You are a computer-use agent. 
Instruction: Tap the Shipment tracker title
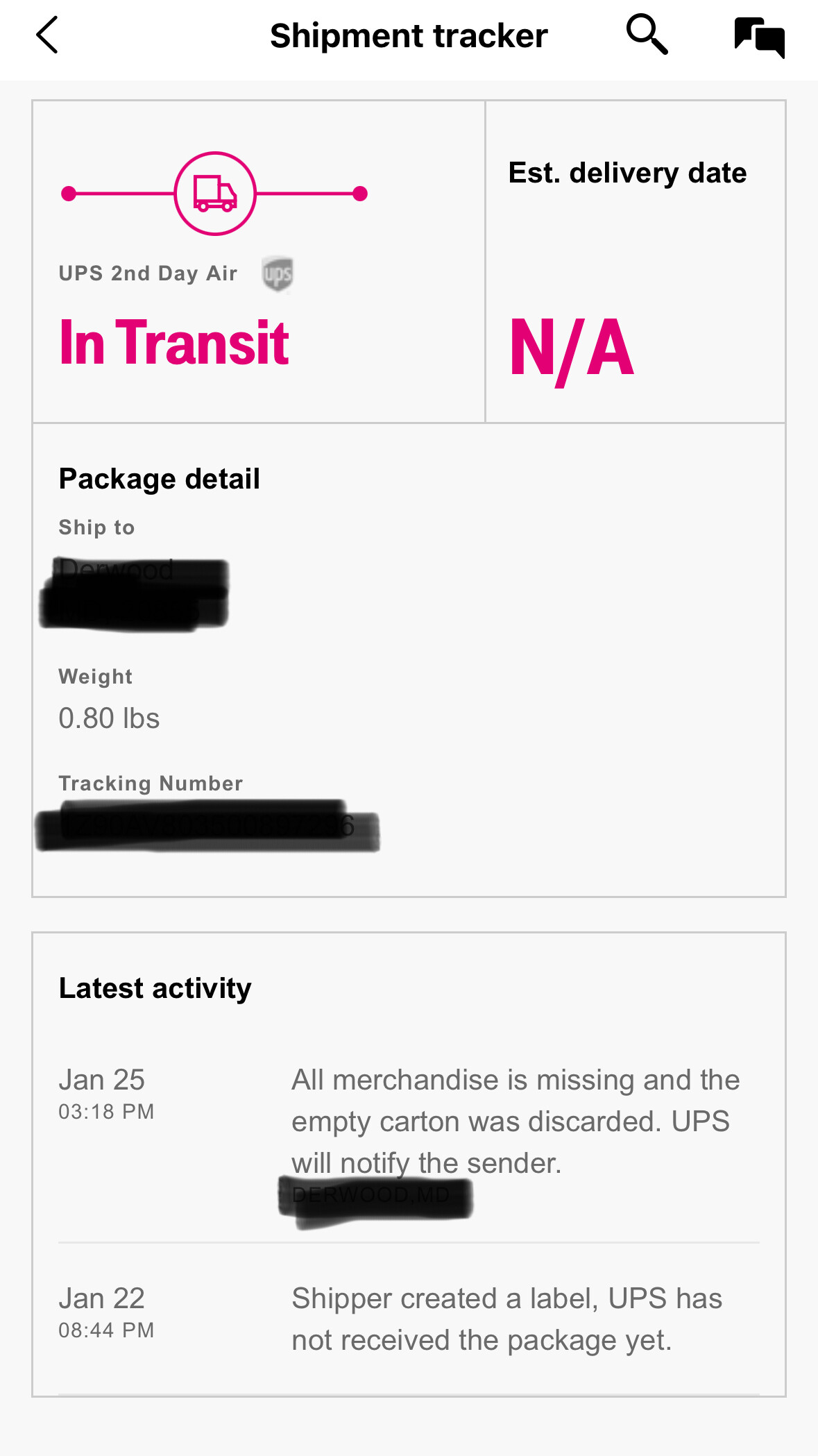pos(409,35)
